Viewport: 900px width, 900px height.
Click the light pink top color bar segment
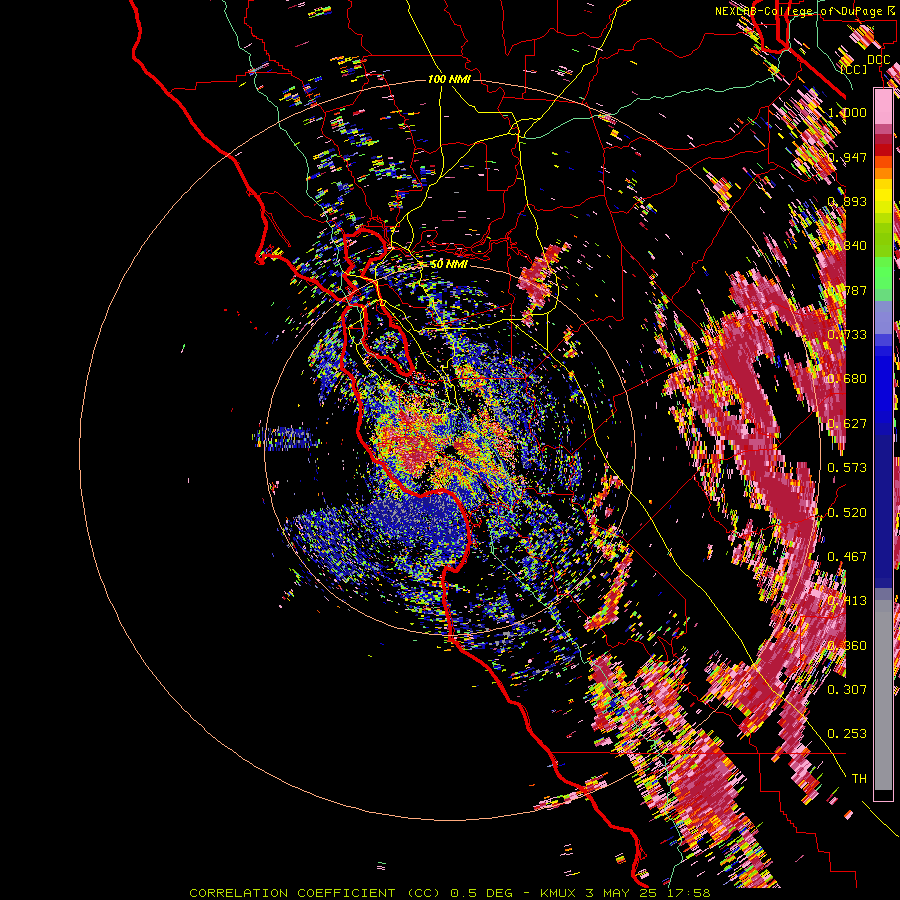[883, 106]
